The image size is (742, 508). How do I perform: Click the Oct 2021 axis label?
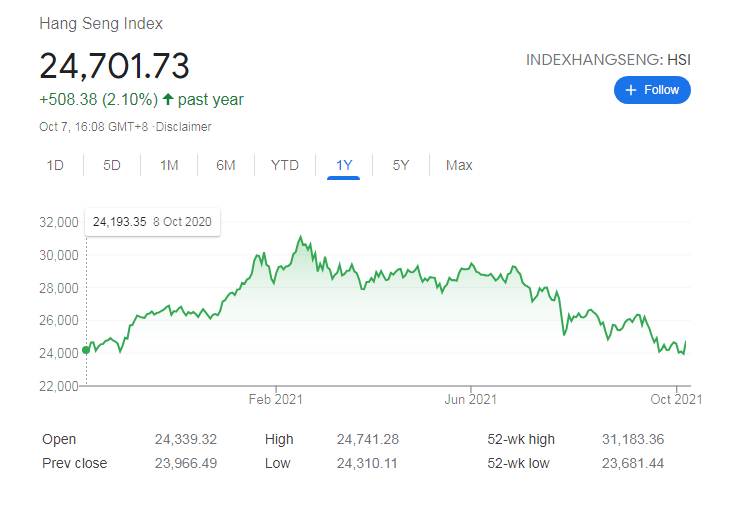click(676, 400)
